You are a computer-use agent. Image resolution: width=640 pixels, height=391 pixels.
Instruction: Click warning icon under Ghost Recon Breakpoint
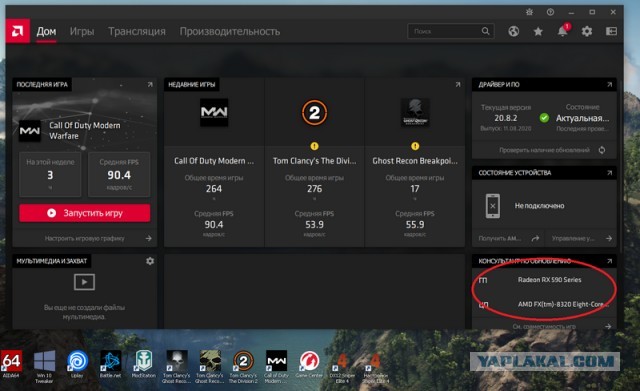pos(415,146)
